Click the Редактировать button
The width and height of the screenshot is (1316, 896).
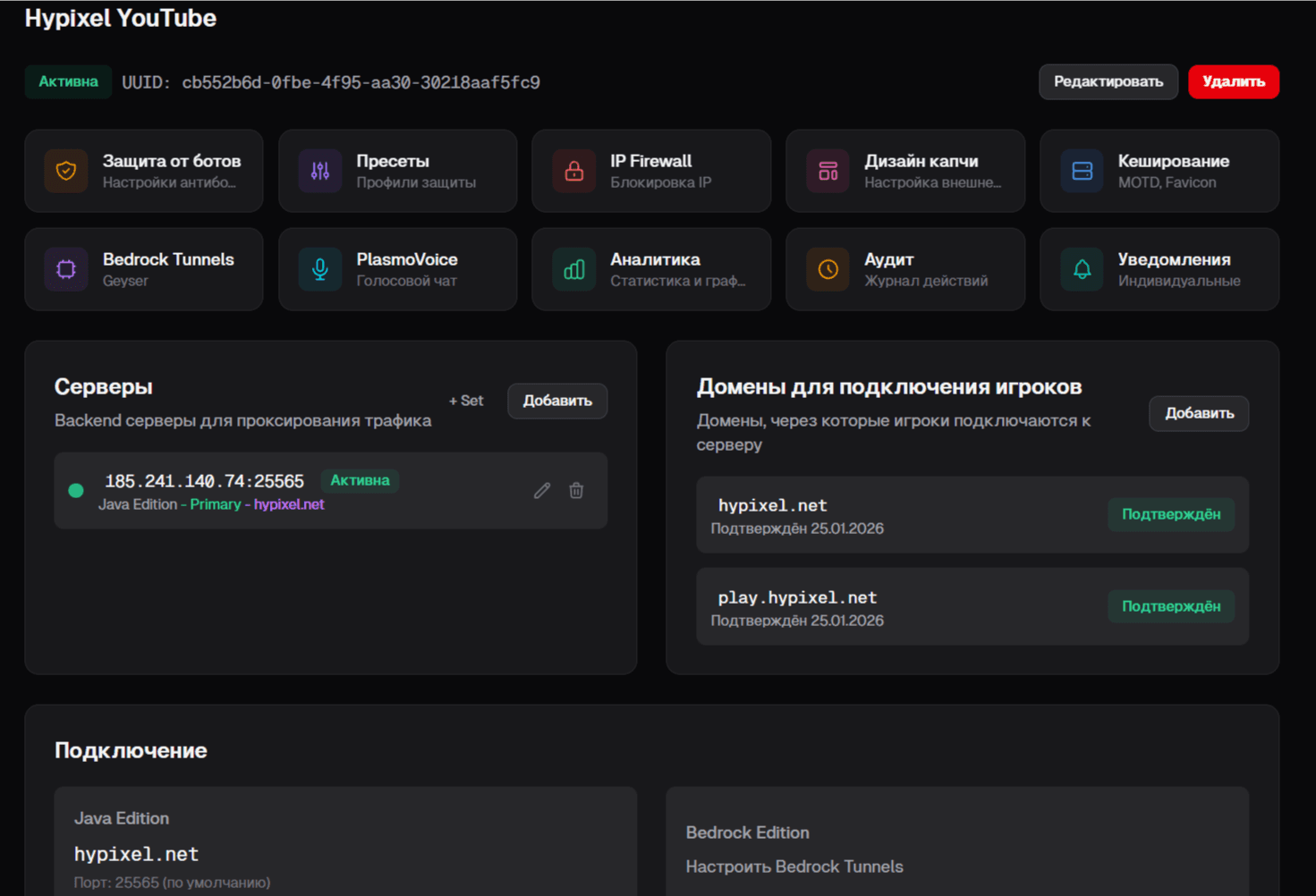(1108, 81)
